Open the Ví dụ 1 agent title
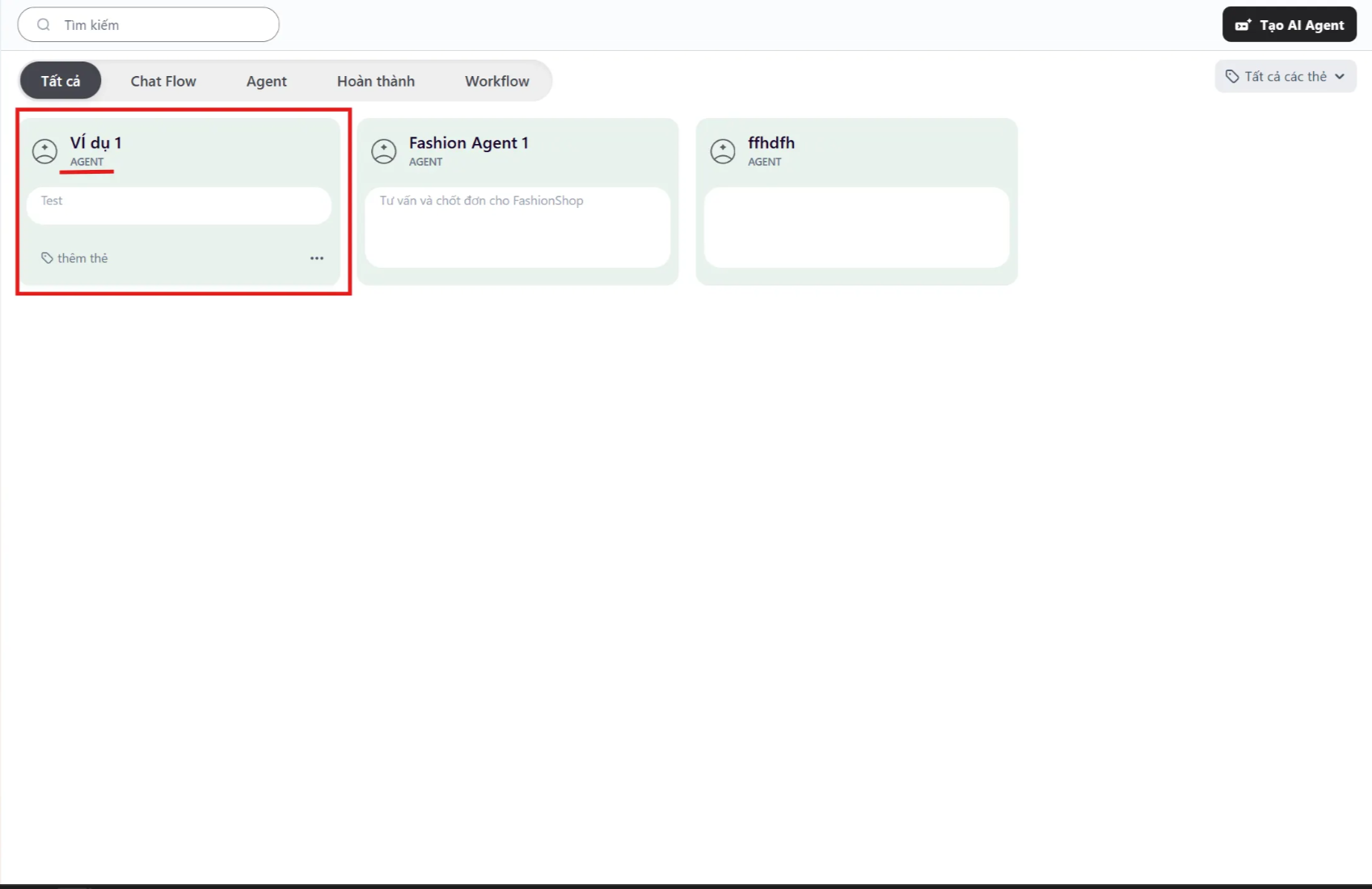This screenshot has height=889, width=1372. [95, 143]
